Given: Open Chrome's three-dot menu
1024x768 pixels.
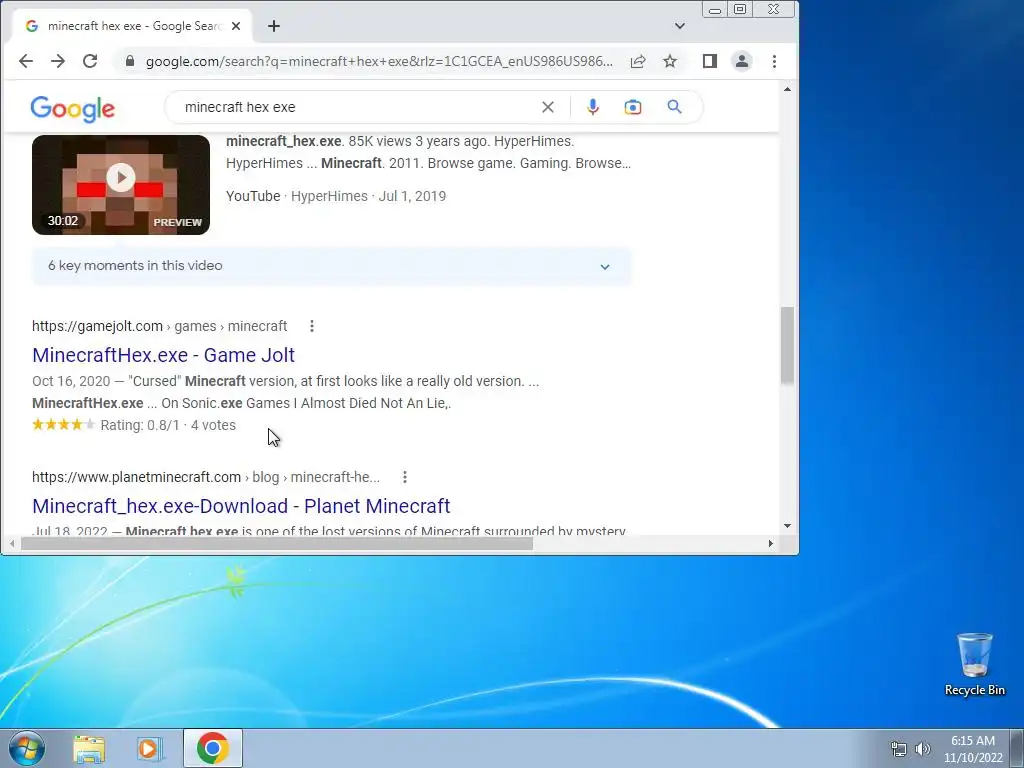Looking at the screenshot, I should point(775,61).
